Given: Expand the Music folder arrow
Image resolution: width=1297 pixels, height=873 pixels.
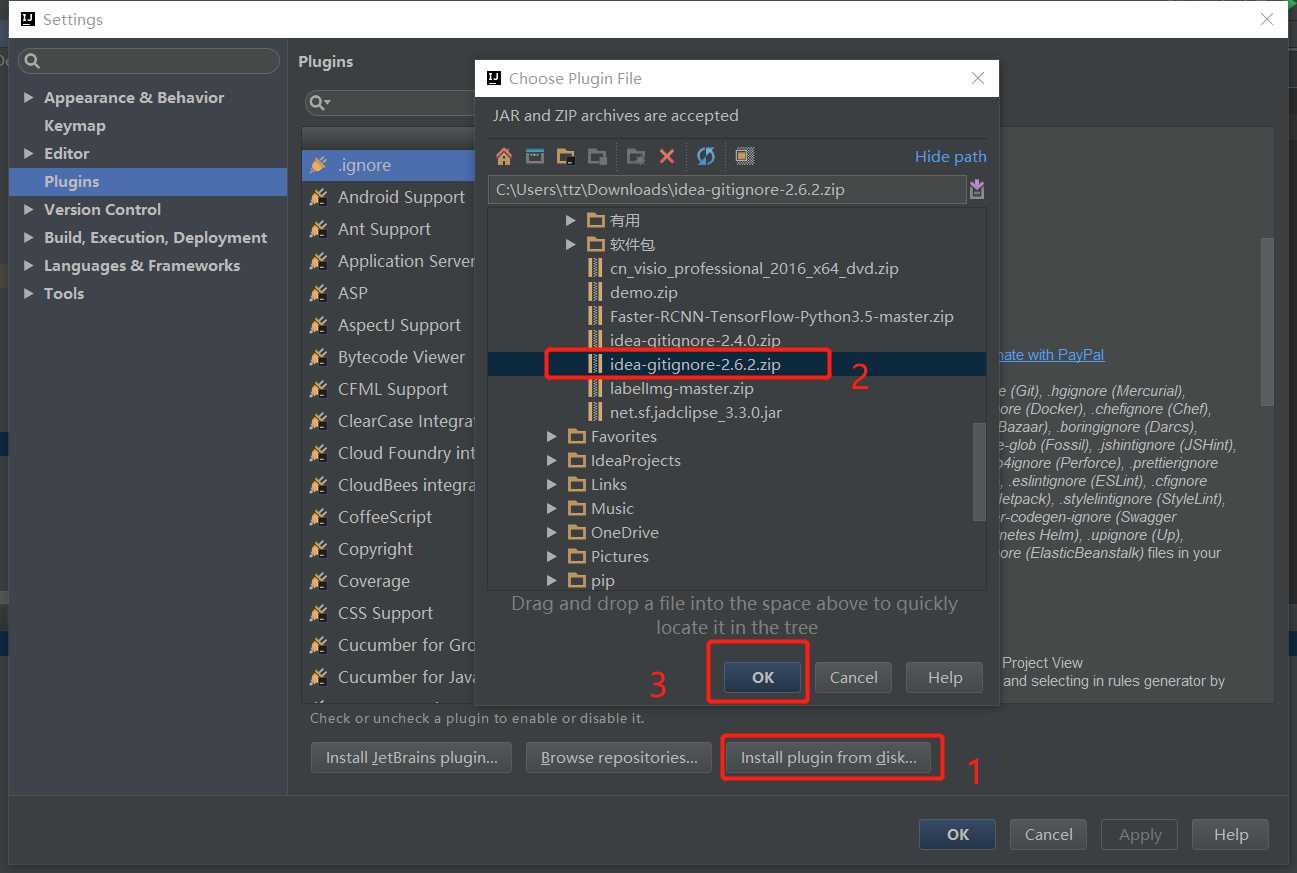Looking at the screenshot, I should coord(551,508).
